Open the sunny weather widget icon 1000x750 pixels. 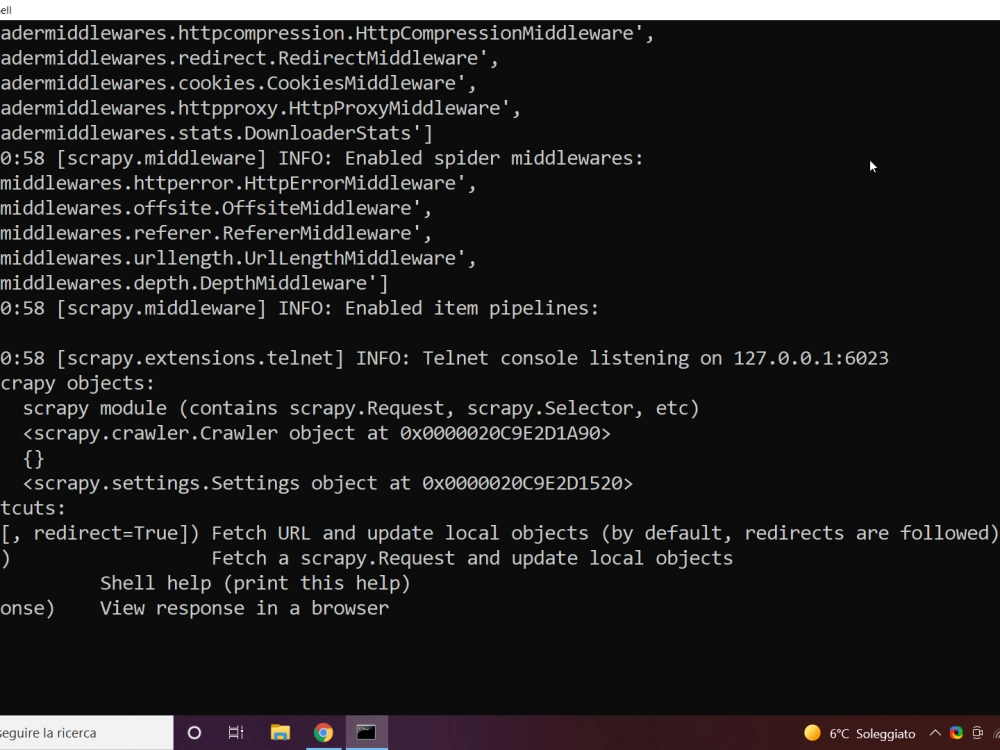[x=812, y=733]
